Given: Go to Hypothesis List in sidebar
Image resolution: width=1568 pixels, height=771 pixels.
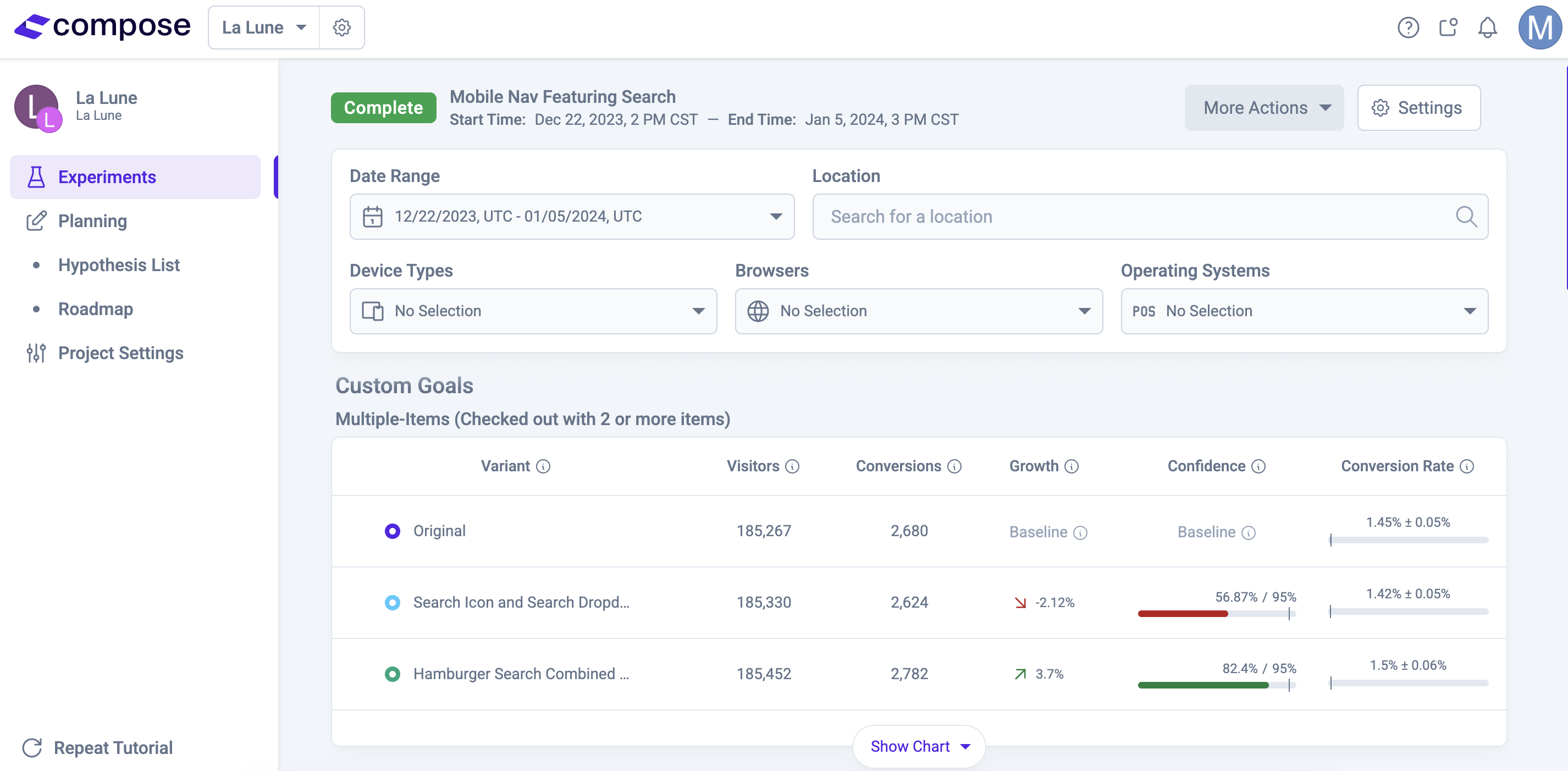Looking at the screenshot, I should pos(119,265).
